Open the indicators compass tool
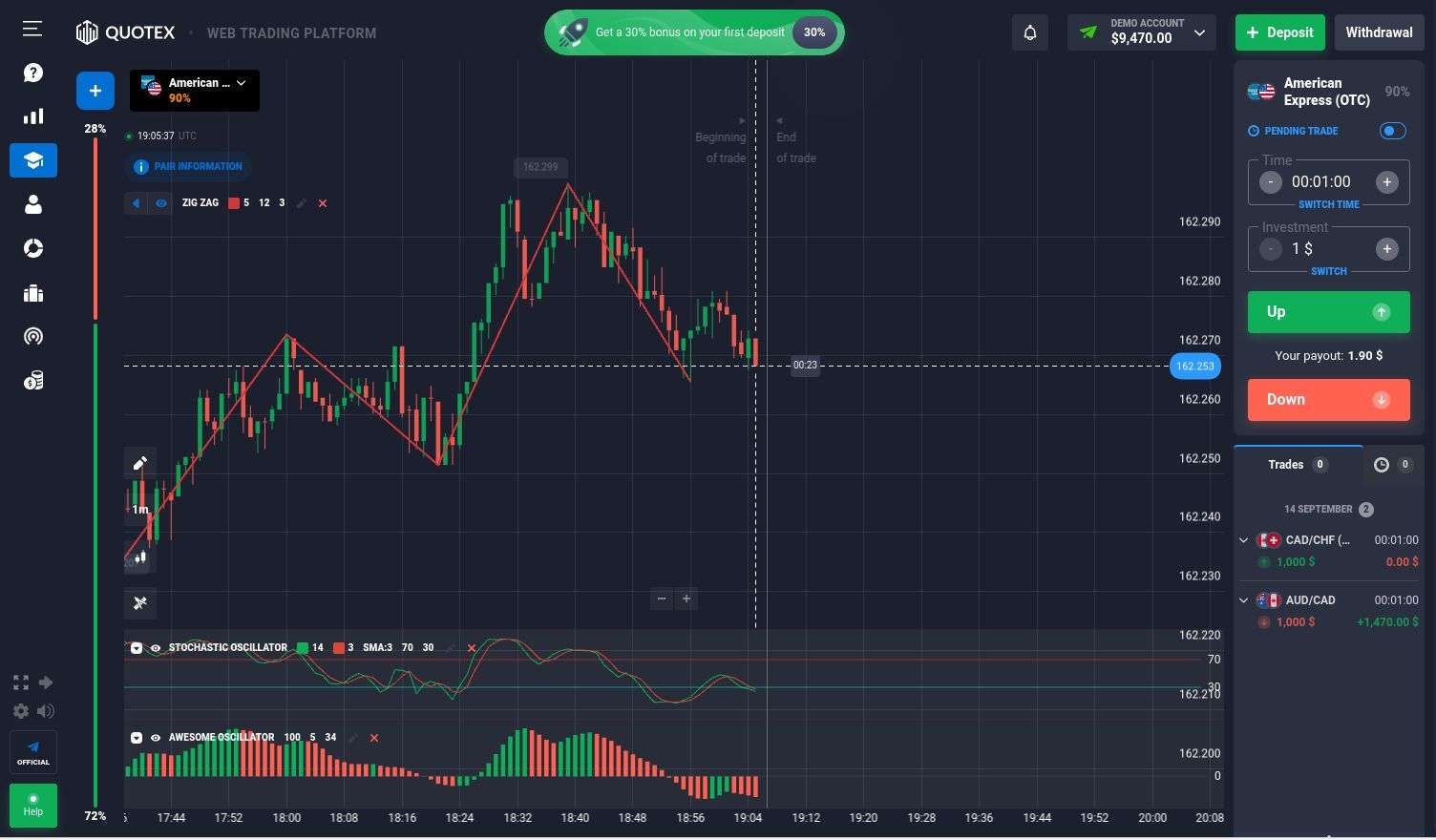Image resolution: width=1436 pixels, height=840 pixels. coord(140,602)
